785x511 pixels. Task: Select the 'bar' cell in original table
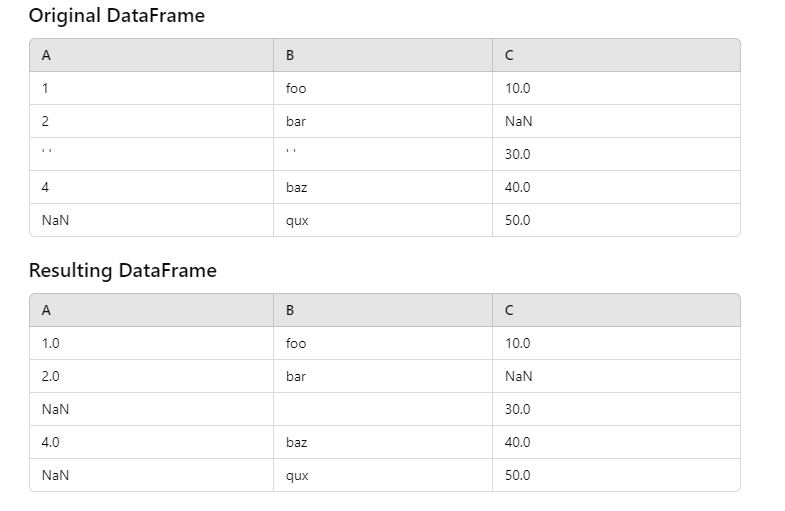tap(296, 121)
